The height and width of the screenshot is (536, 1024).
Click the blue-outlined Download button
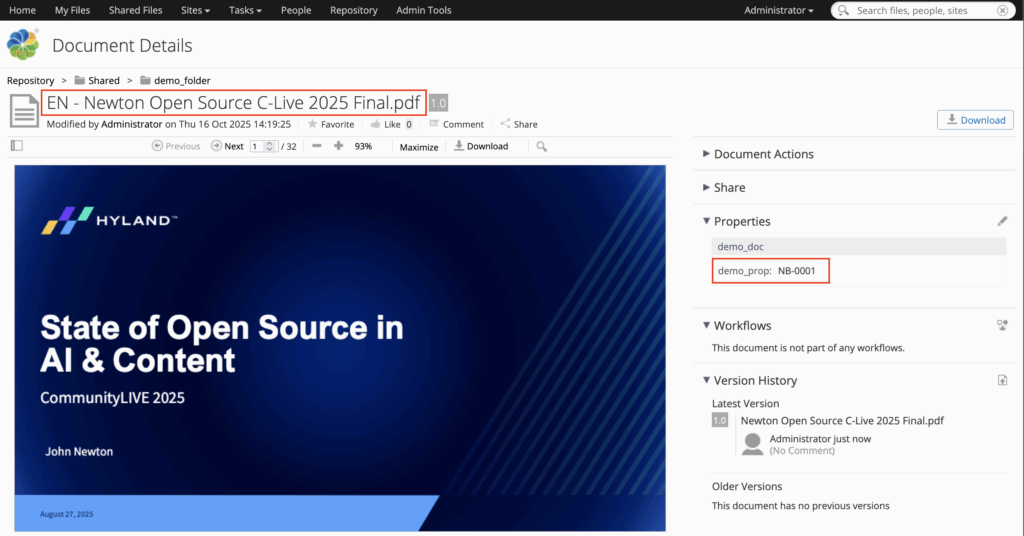point(975,120)
